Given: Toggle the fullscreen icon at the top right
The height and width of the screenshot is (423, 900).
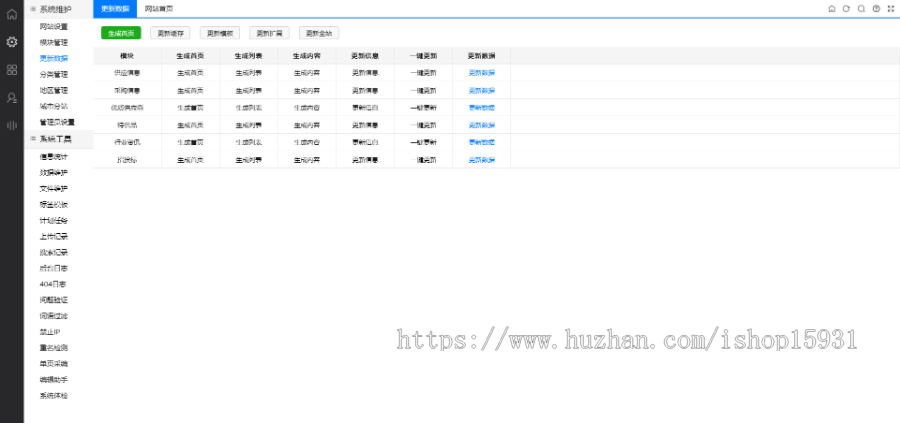Looking at the screenshot, I should [x=891, y=9].
